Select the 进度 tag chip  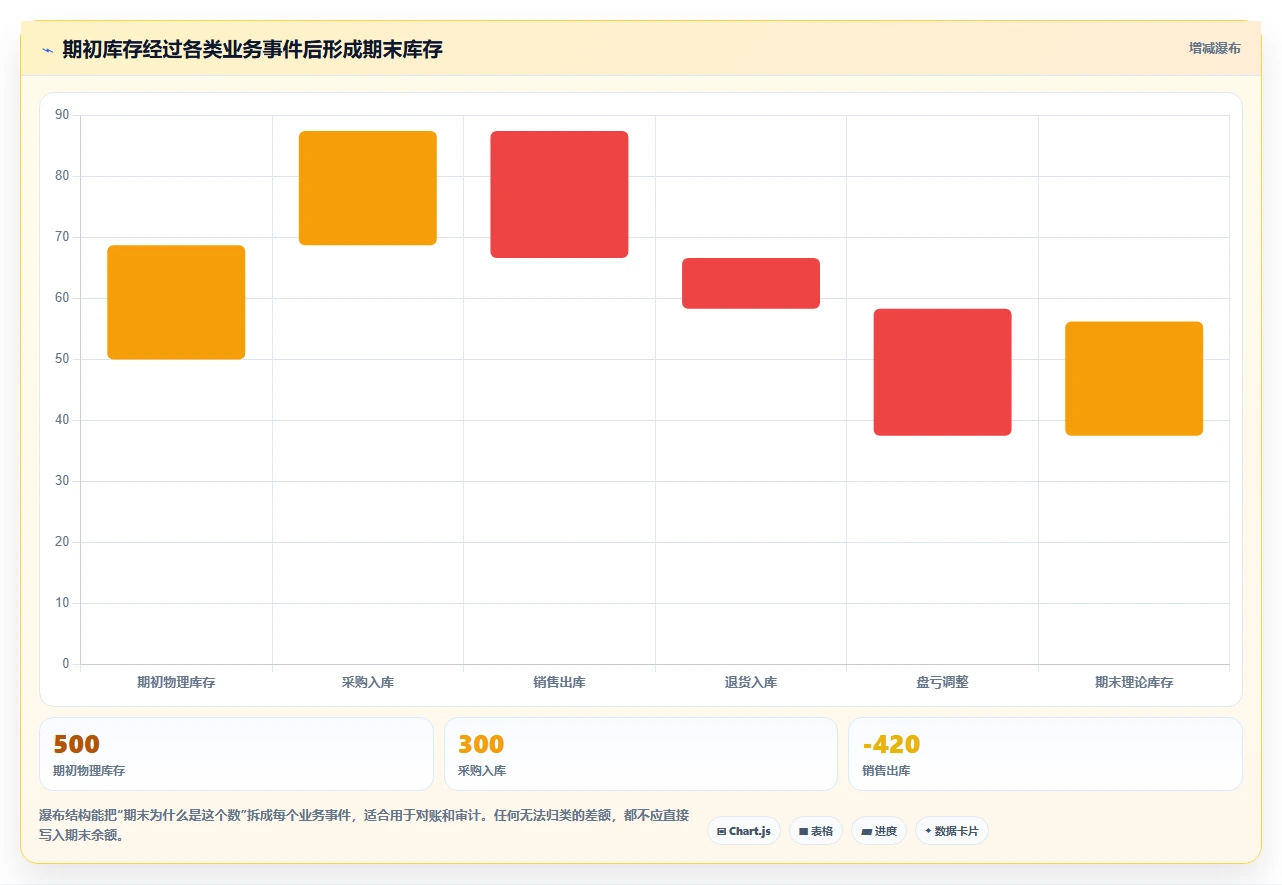879,831
